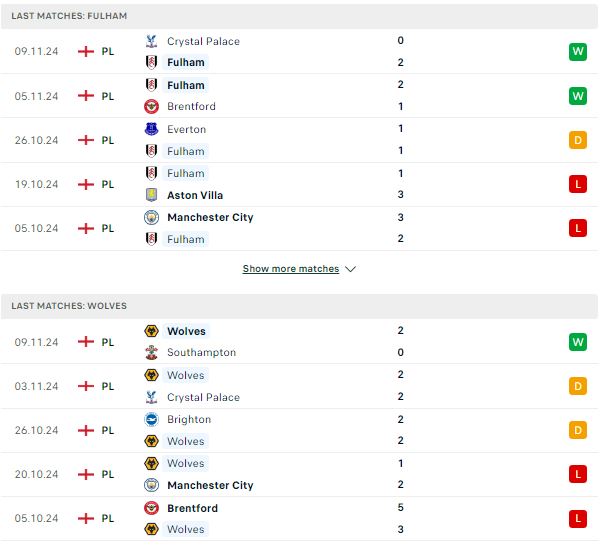Click the Crystal Palace crest in Fulham's matches

tap(151, 41)
